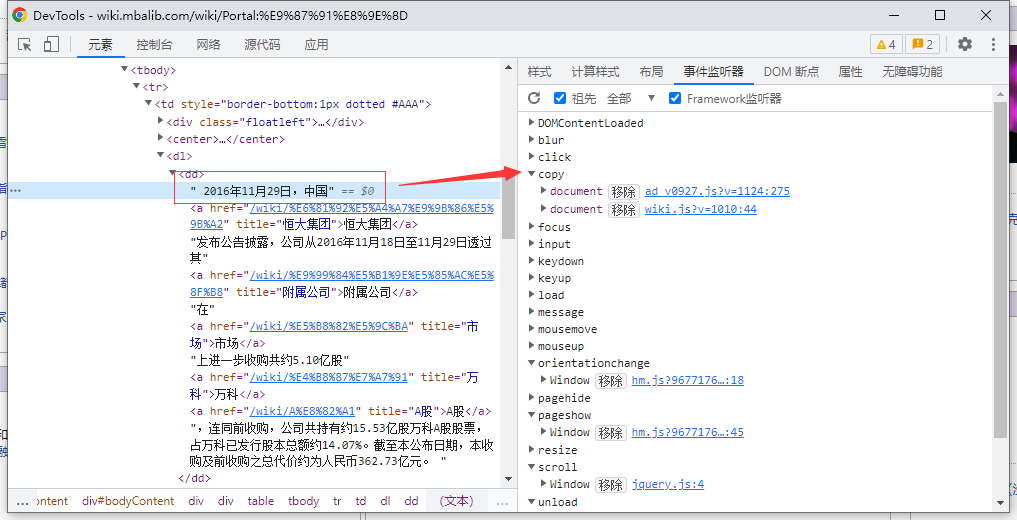Open the 应用 (Application) tab

(317, 45)
